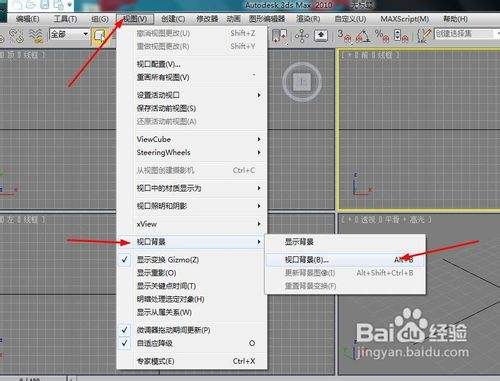Open the 帮助(H) menu
500x381 pixels.
point(455,19)
